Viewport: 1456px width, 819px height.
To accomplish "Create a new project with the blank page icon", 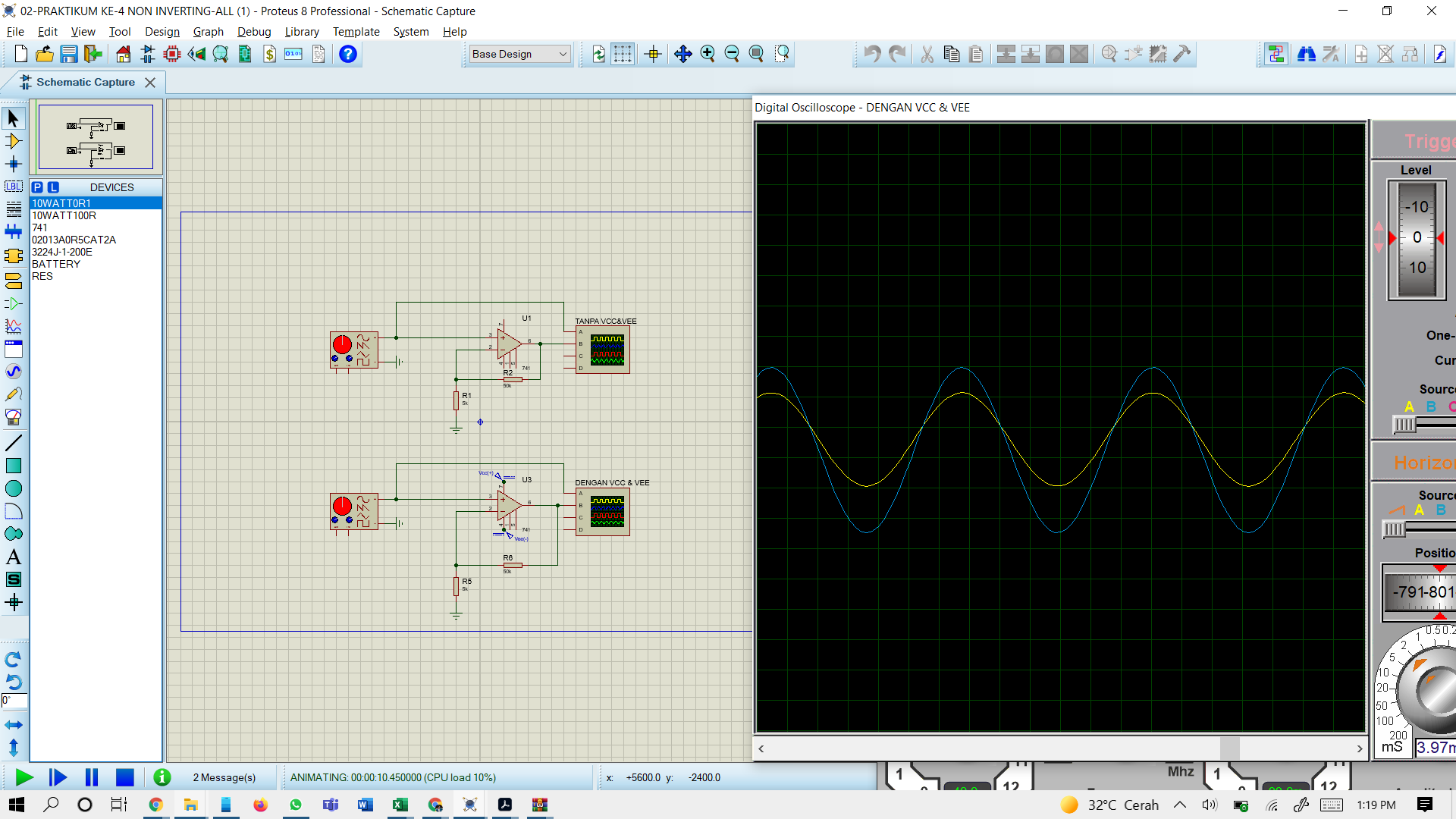I will click(21, 54).
